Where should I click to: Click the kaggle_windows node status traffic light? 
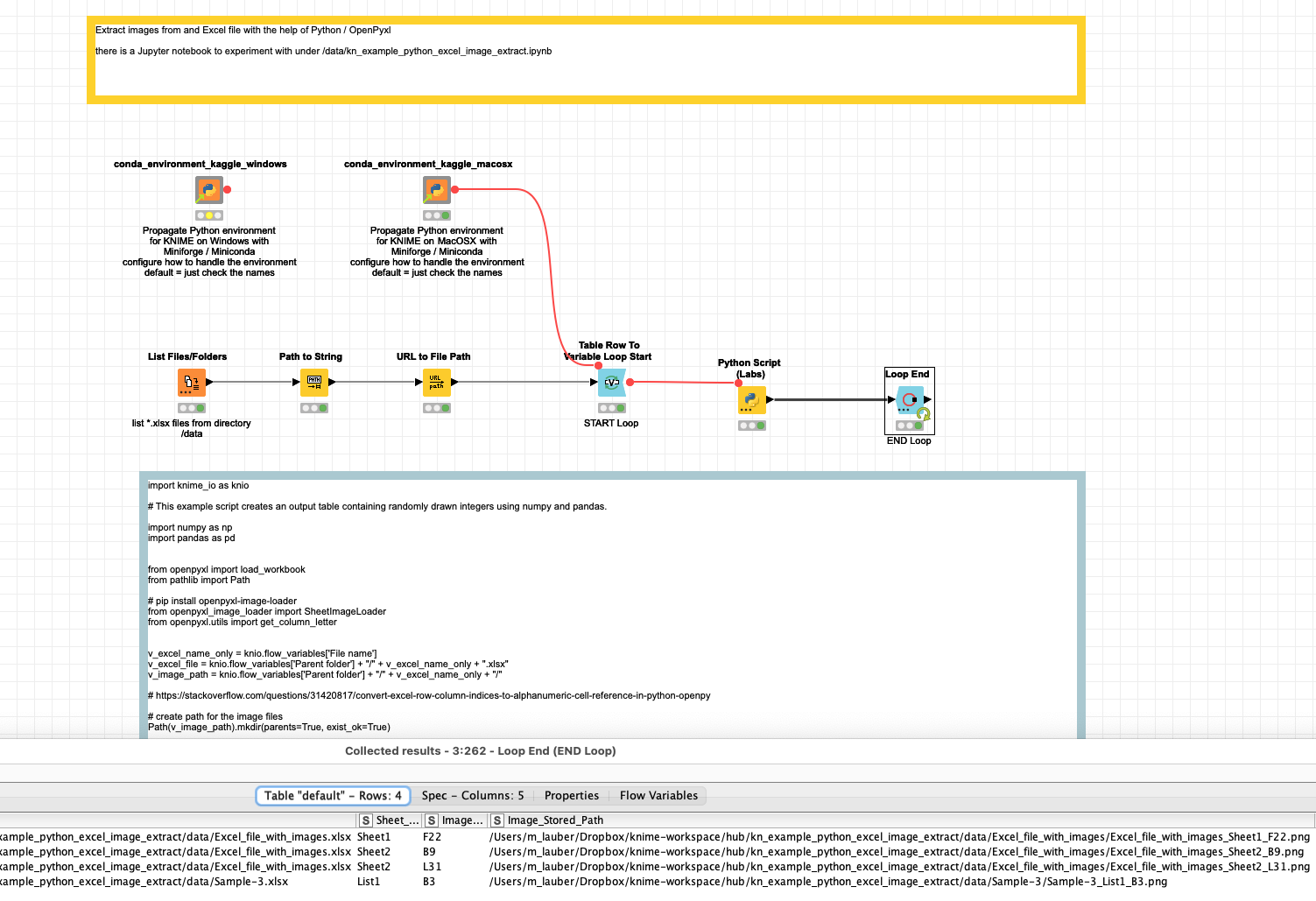pos(209,215)
